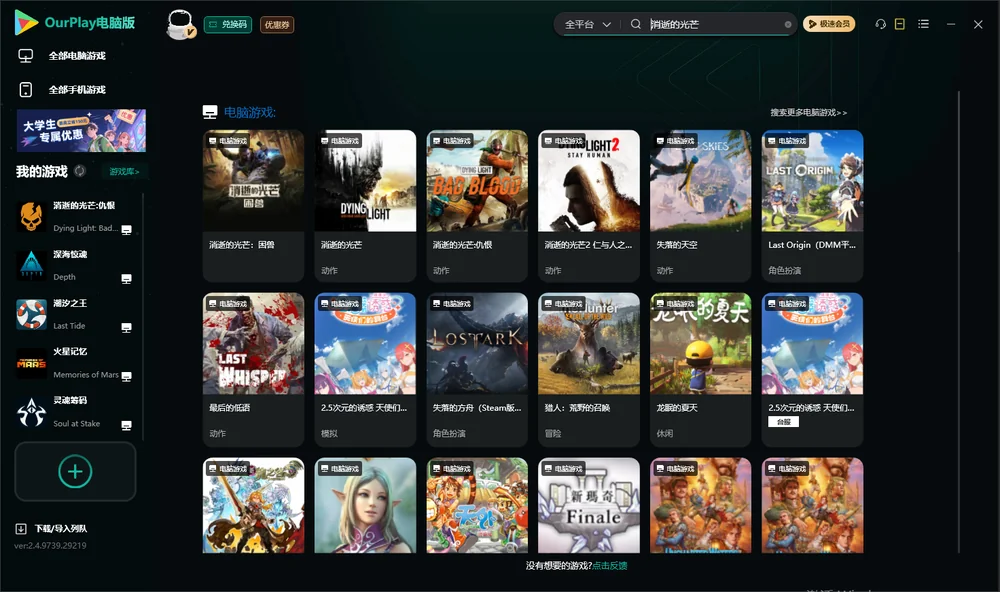Click the customer service headset icon
The image size is (1000, 592).
(880, 24)
